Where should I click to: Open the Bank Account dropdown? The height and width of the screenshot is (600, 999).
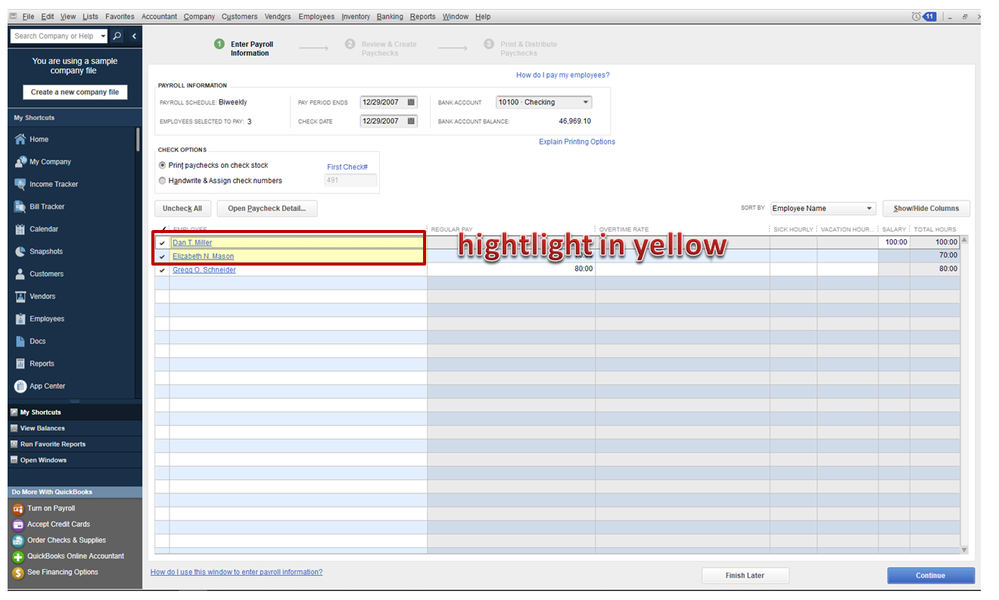543,102
